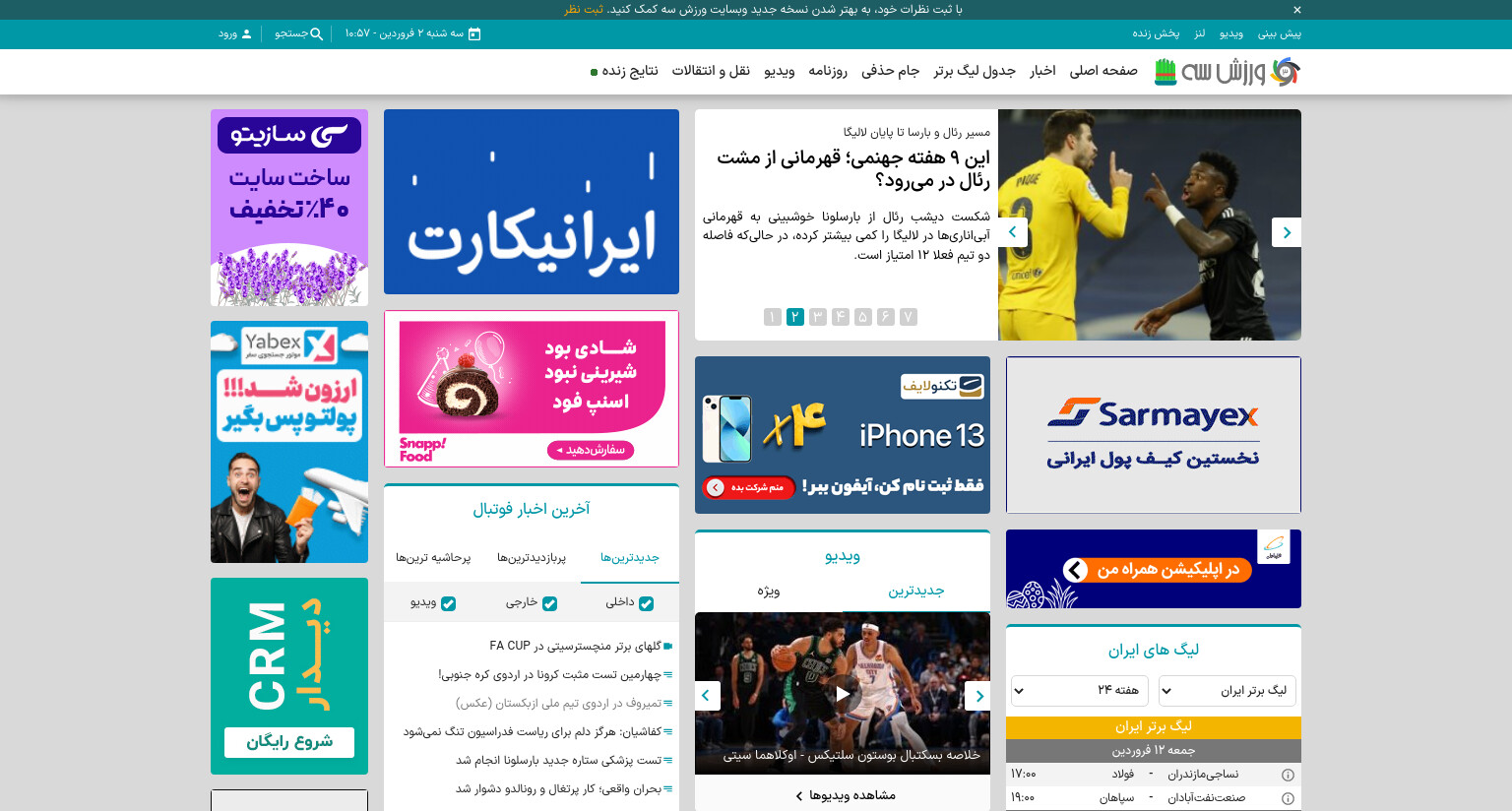This screenshot has height=811, width=1512.
Task: Open the ایرانیکارت banner ad
Action: point(532,202)
